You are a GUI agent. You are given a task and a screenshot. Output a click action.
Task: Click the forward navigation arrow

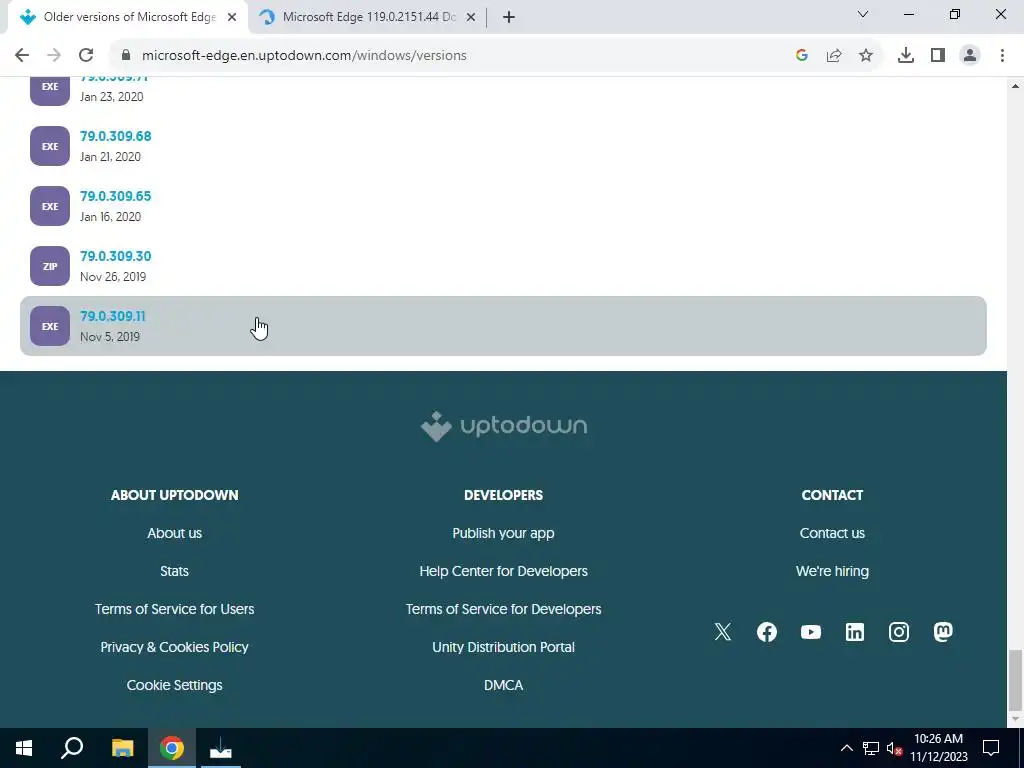coord(54,56)
